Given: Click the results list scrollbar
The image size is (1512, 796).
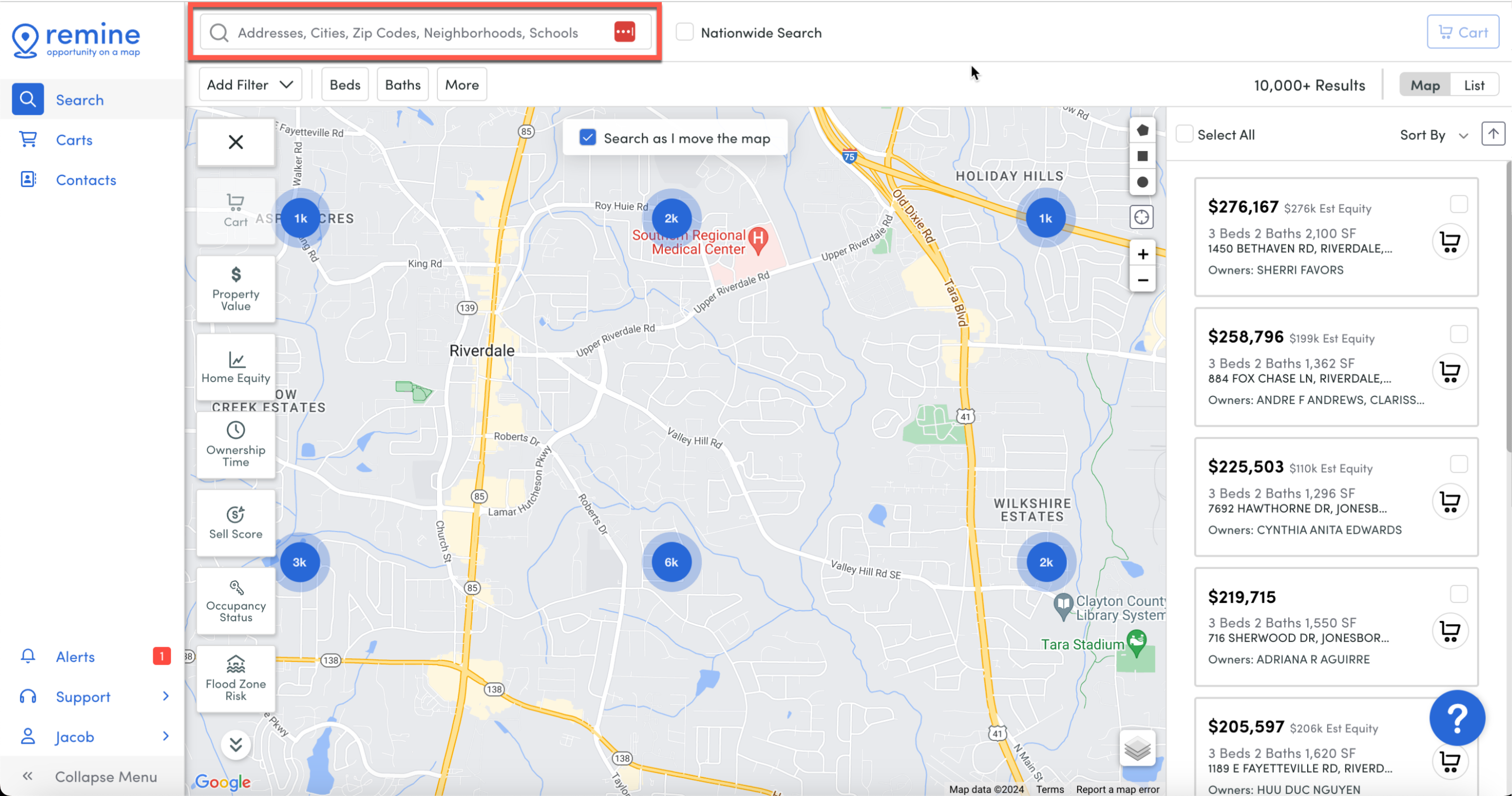Looking at the screenshot, I should (1508, 305).
